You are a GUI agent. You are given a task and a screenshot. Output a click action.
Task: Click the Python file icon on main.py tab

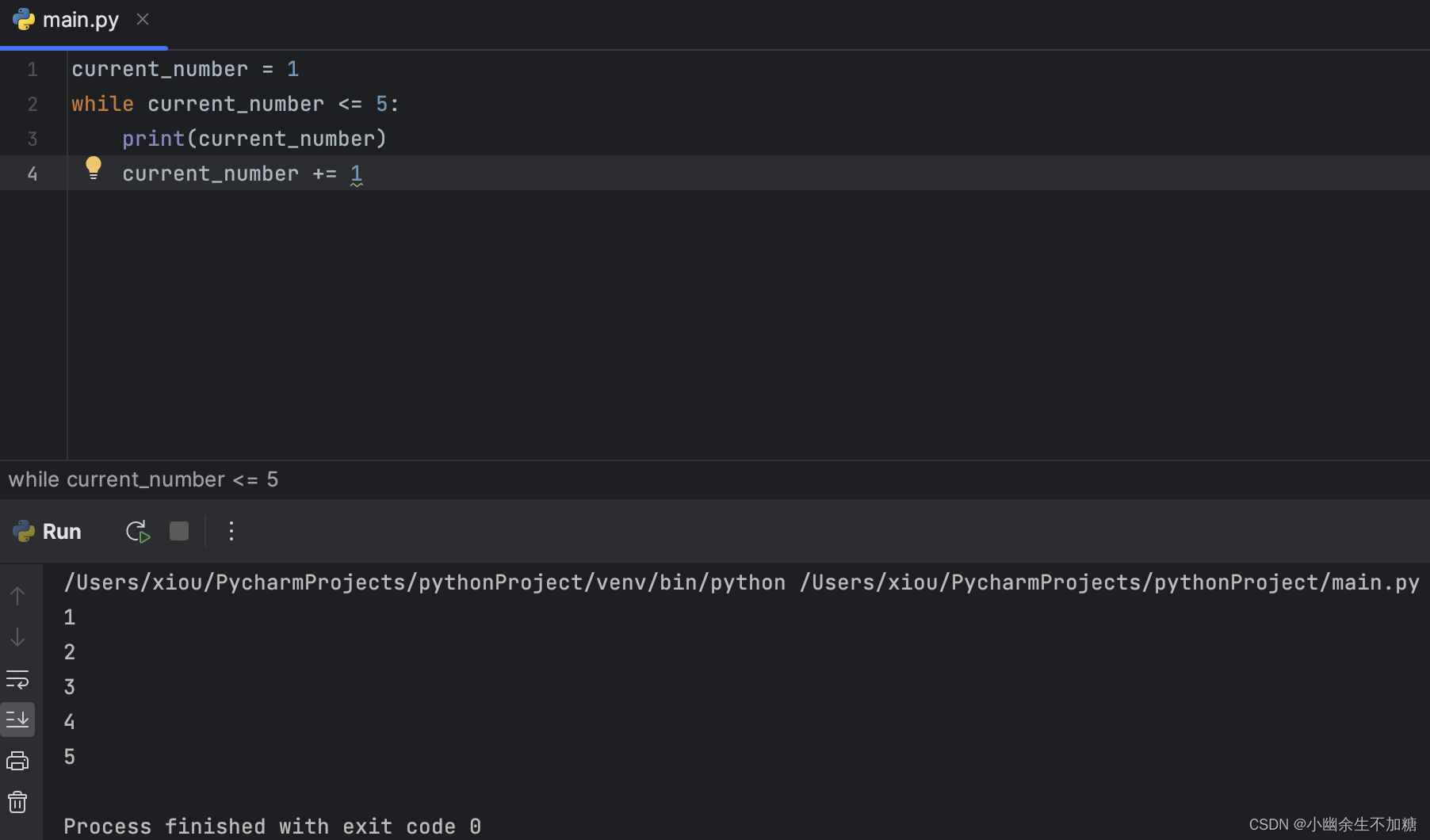coord(24,19)
